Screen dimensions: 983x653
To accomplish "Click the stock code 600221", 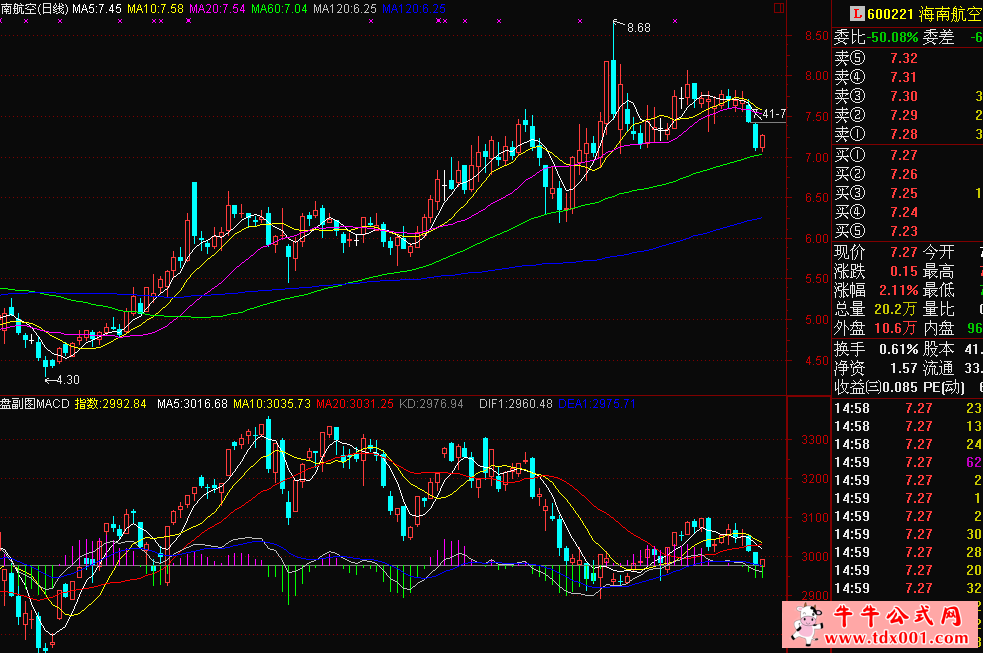I will point(891,14).
